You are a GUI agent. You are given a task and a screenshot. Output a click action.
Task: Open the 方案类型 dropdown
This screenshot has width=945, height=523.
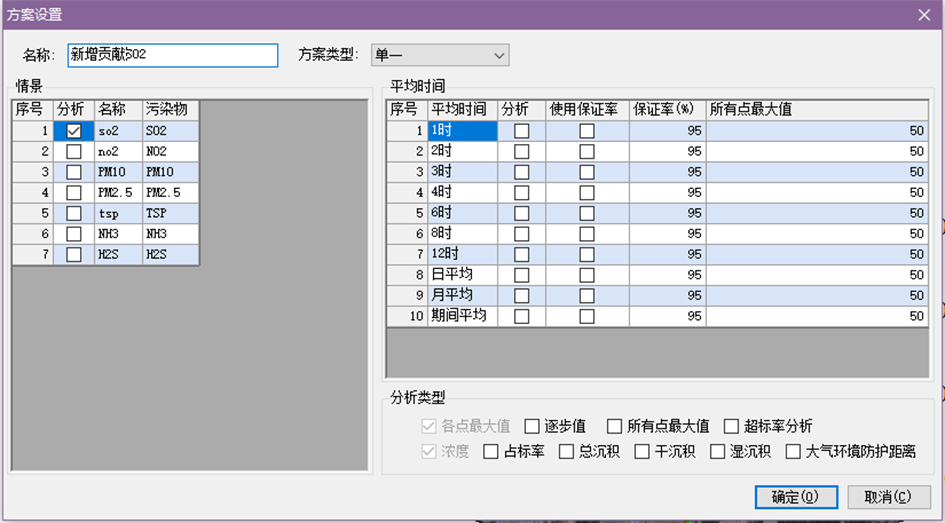(439, 55)
